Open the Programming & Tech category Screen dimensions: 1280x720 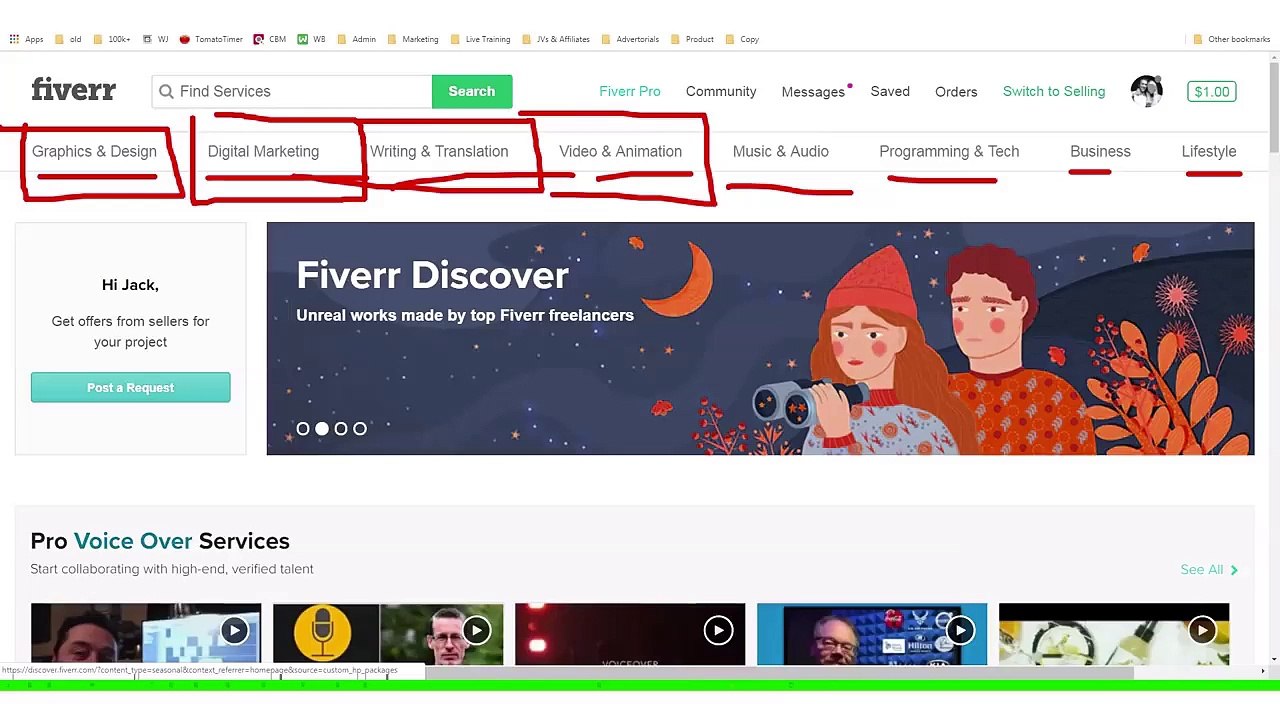(x=949, y=151)
